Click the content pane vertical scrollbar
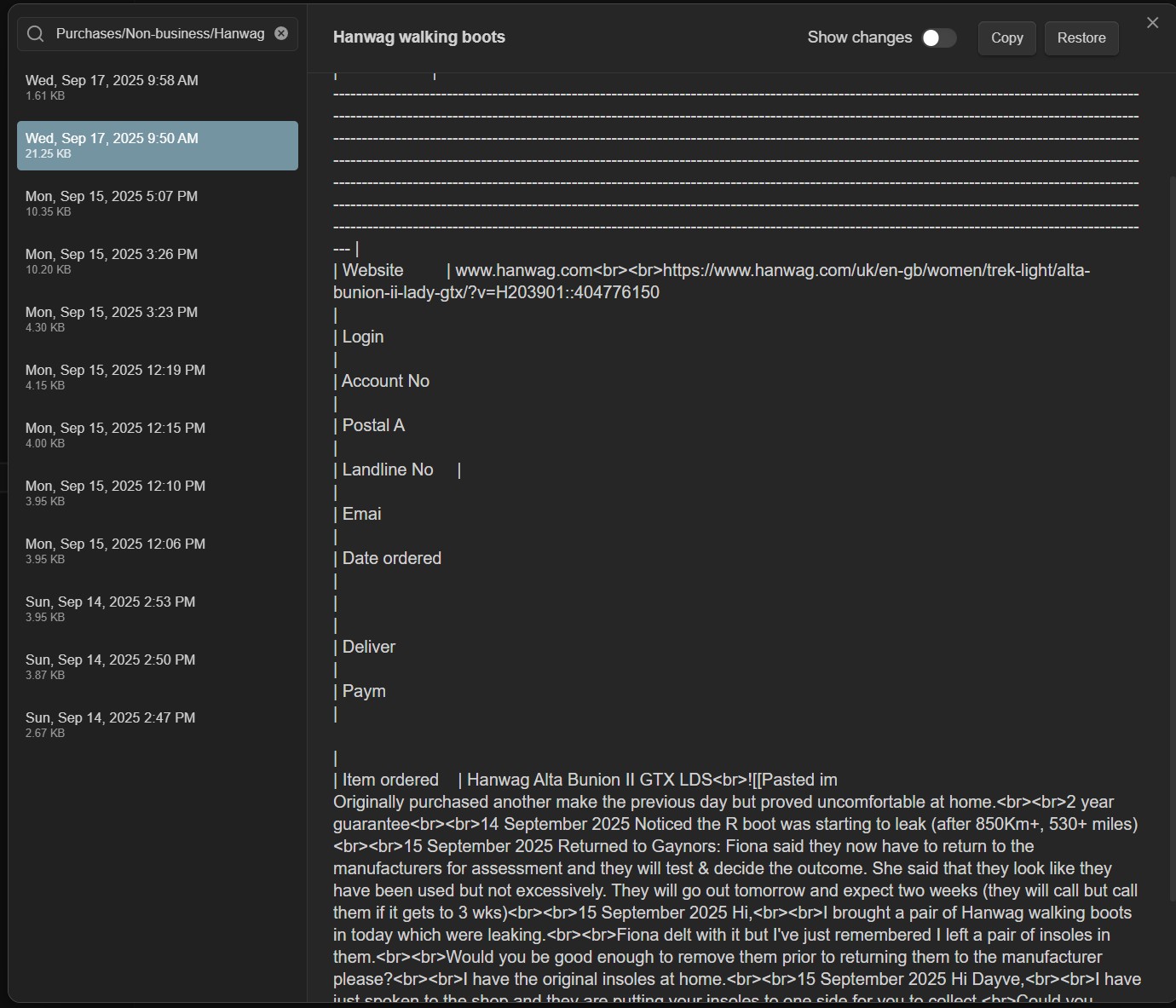1176x1008 pixels. point(1171,537)
